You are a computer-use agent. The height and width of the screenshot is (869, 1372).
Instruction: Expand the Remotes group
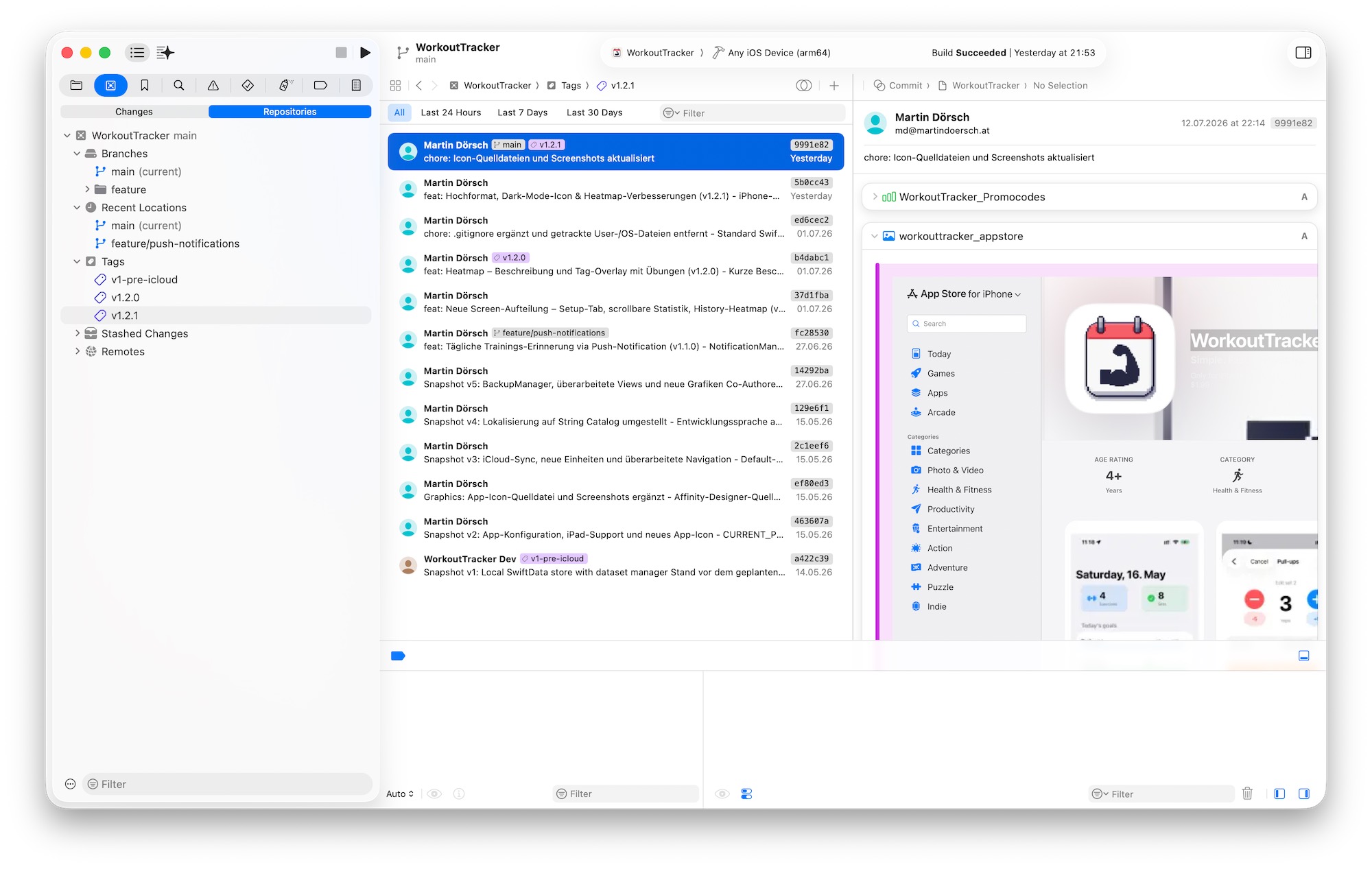[x=77, y=351]
